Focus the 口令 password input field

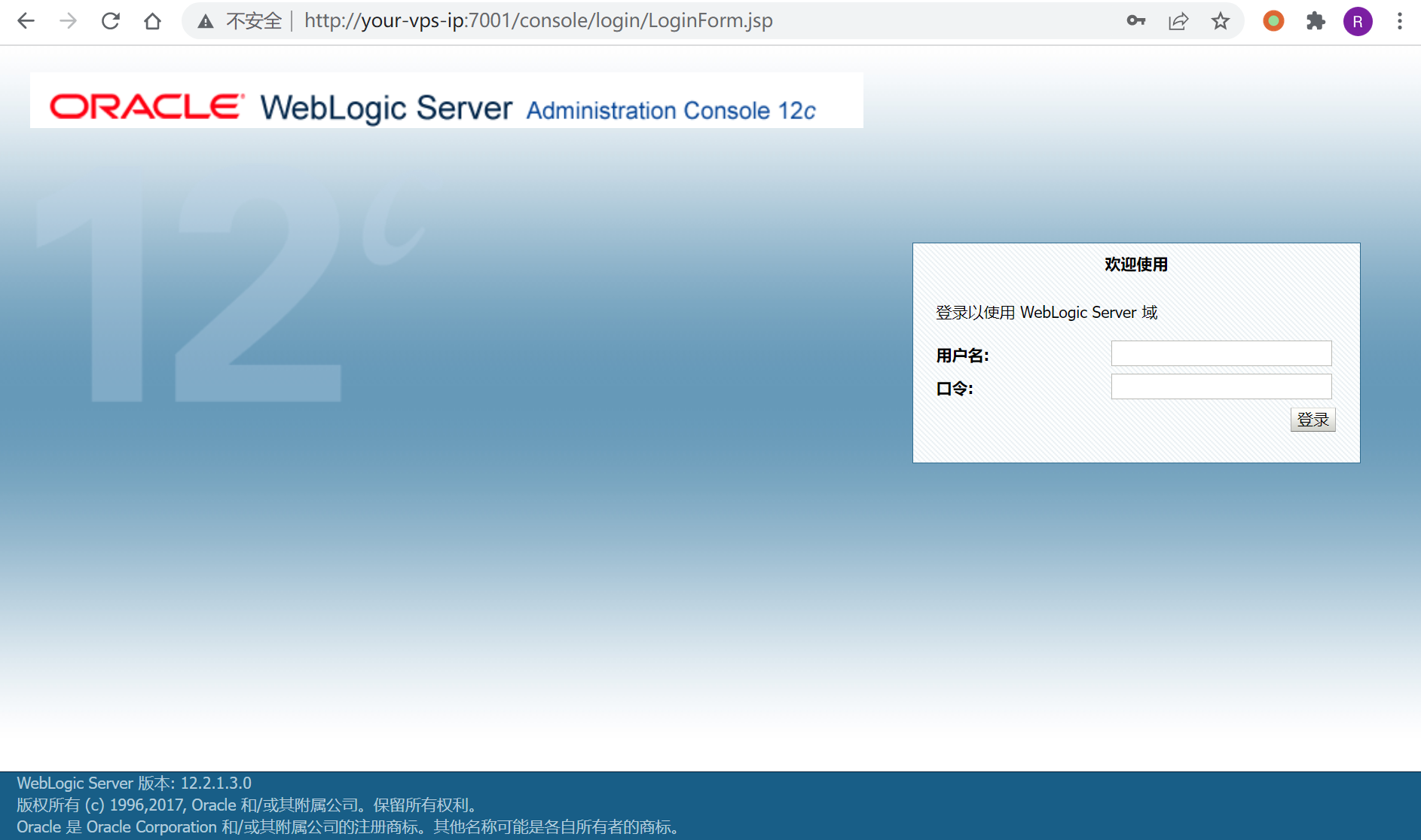coord(1221,386)
